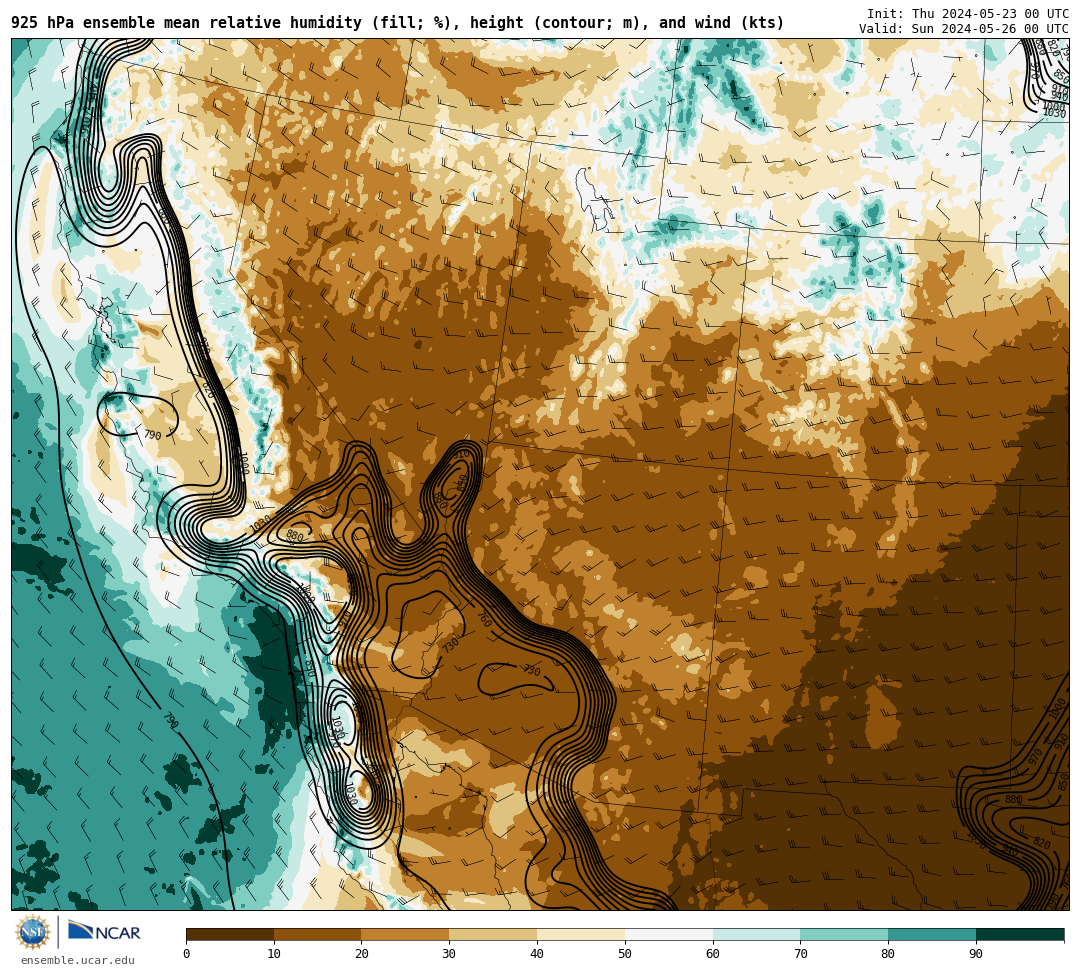Click the 50-60 white colorbar segment
Screen dimensions: 1080x973
pos(669,934)
